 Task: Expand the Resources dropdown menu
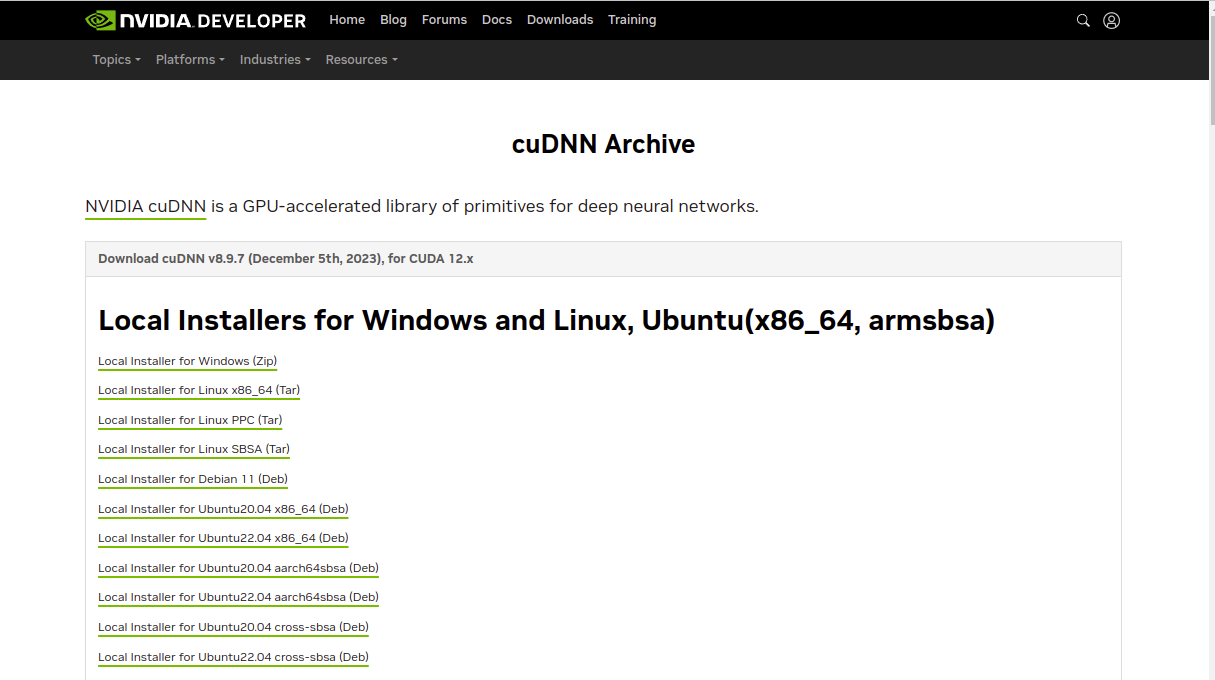pos(361,60)
